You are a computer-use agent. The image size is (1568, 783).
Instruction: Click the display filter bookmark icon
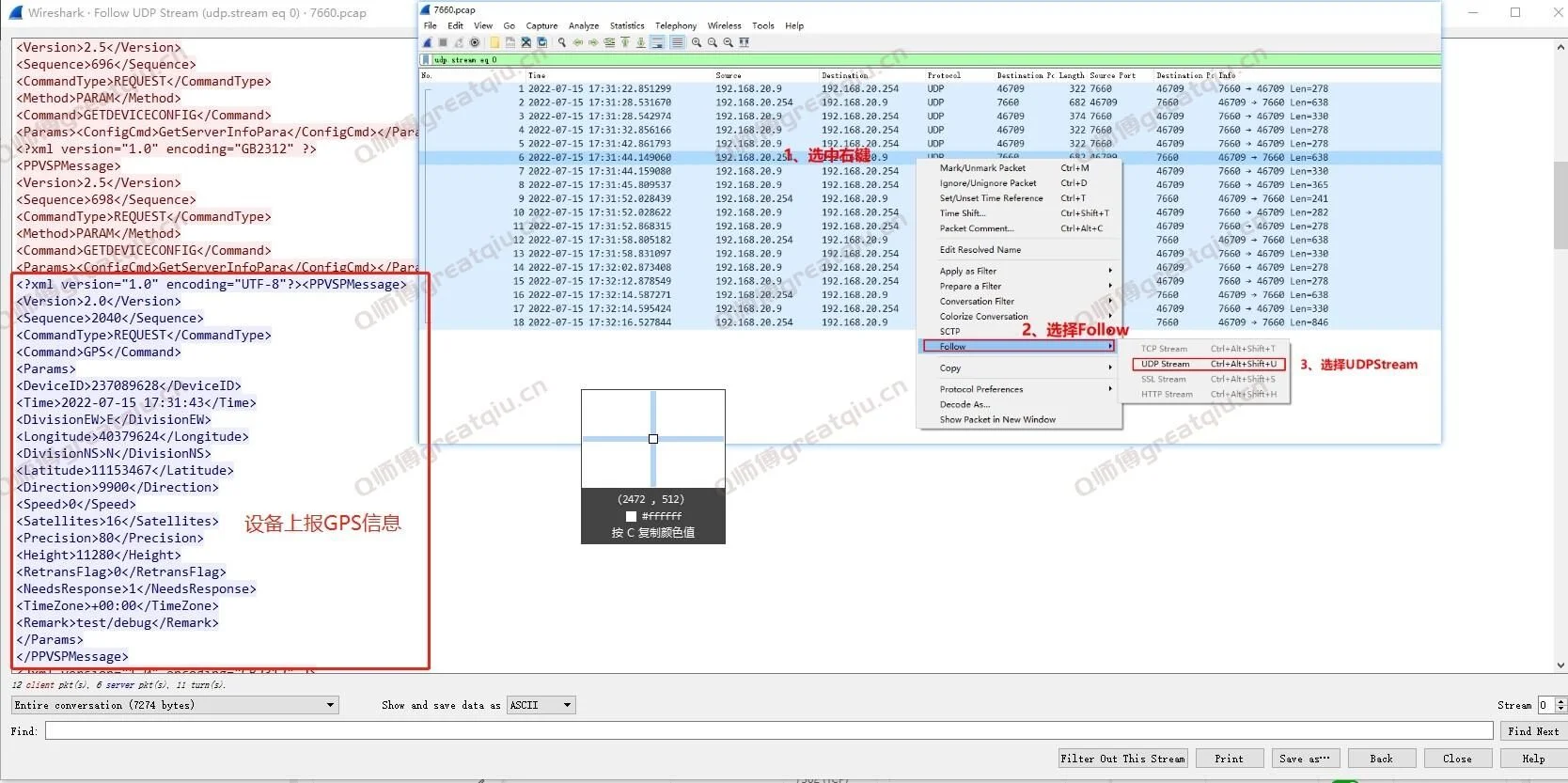point(426,60)
